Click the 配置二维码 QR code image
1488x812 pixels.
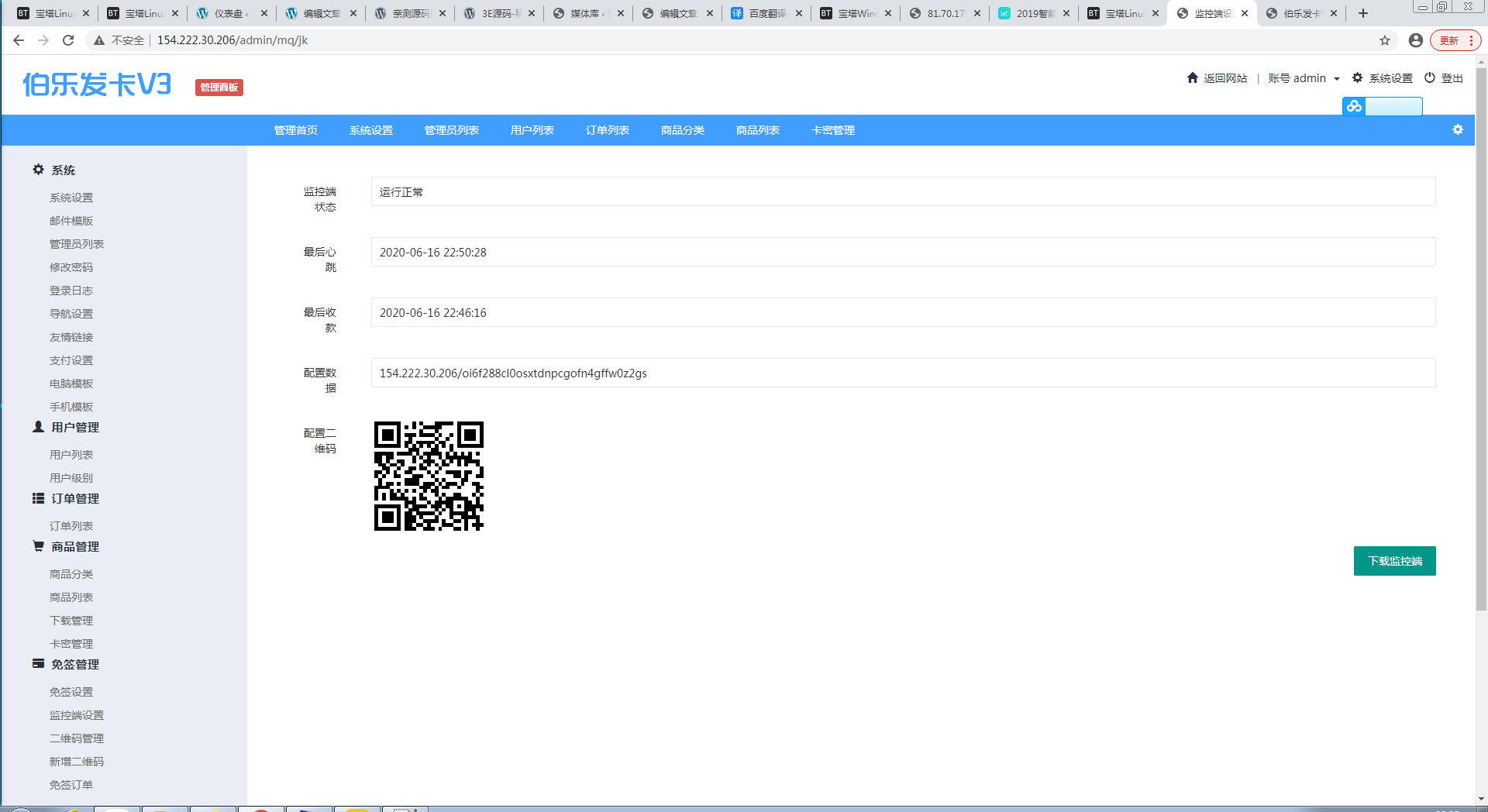coord(429,476)
